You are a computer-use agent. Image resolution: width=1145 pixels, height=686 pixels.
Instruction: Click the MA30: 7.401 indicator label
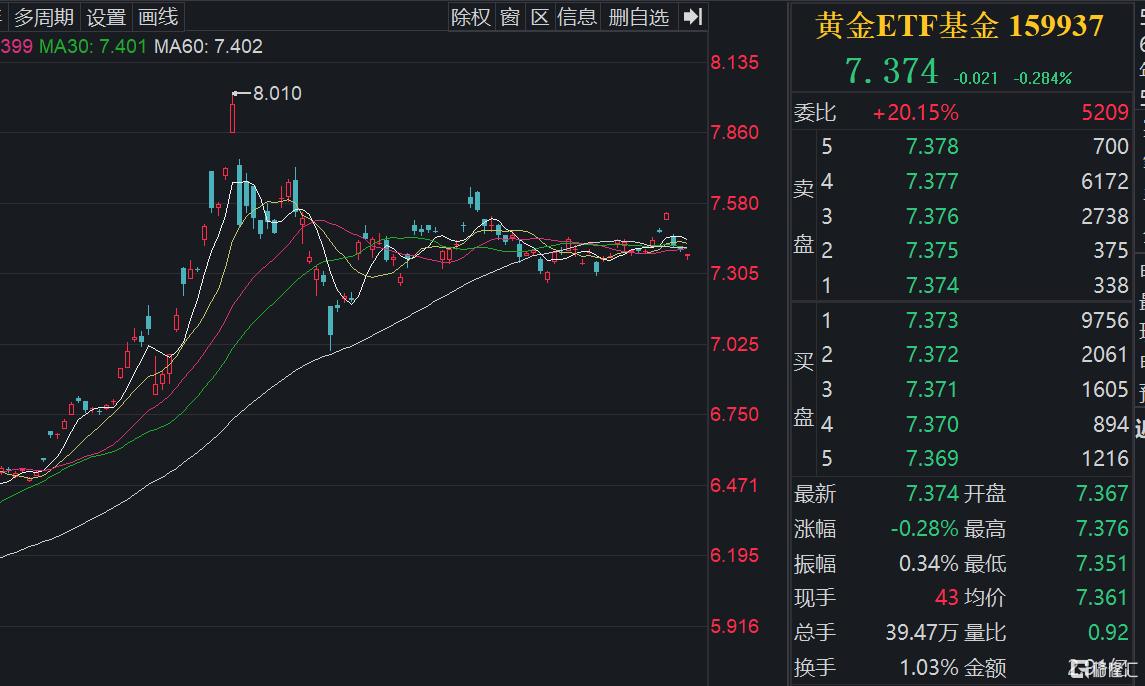[x=93, y=47]
